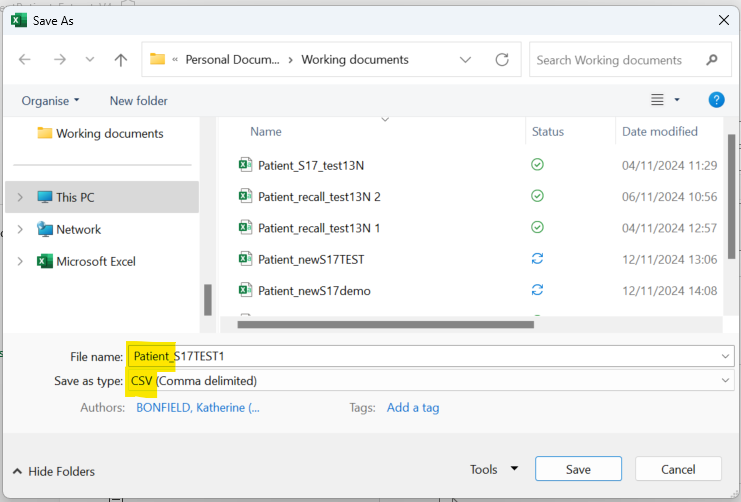Click the Excel icon of Patient_newS17demo
Screen dimensions: 741x502
point(245,290)
